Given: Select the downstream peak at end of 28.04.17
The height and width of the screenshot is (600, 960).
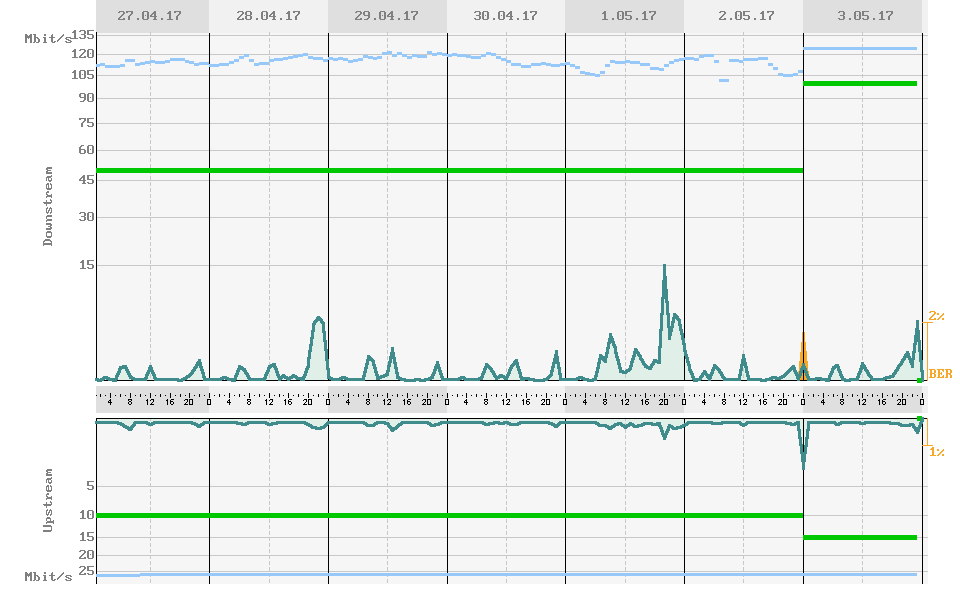Looking at the screenshot, I should pos(319,319).
